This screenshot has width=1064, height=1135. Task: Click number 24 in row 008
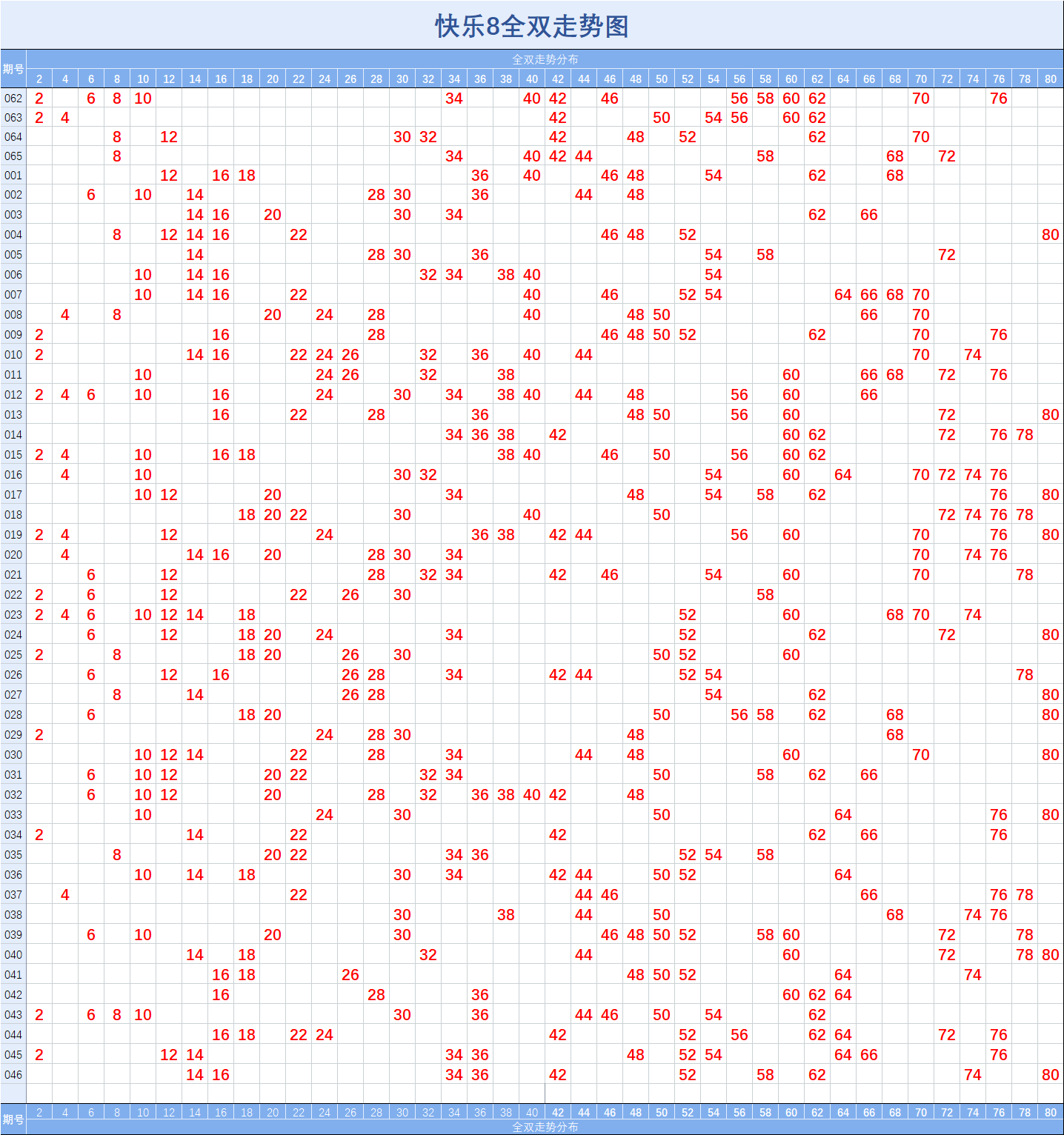[325, 315]
